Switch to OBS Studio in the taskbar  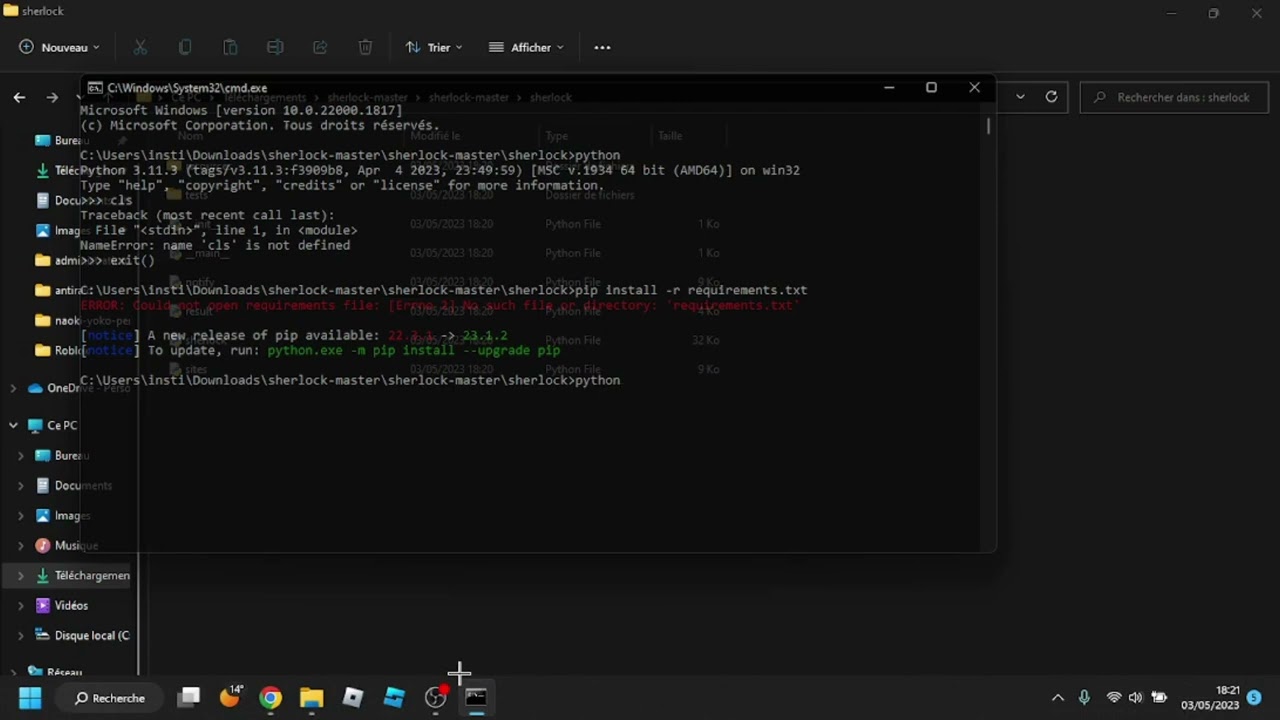(435, 698)
